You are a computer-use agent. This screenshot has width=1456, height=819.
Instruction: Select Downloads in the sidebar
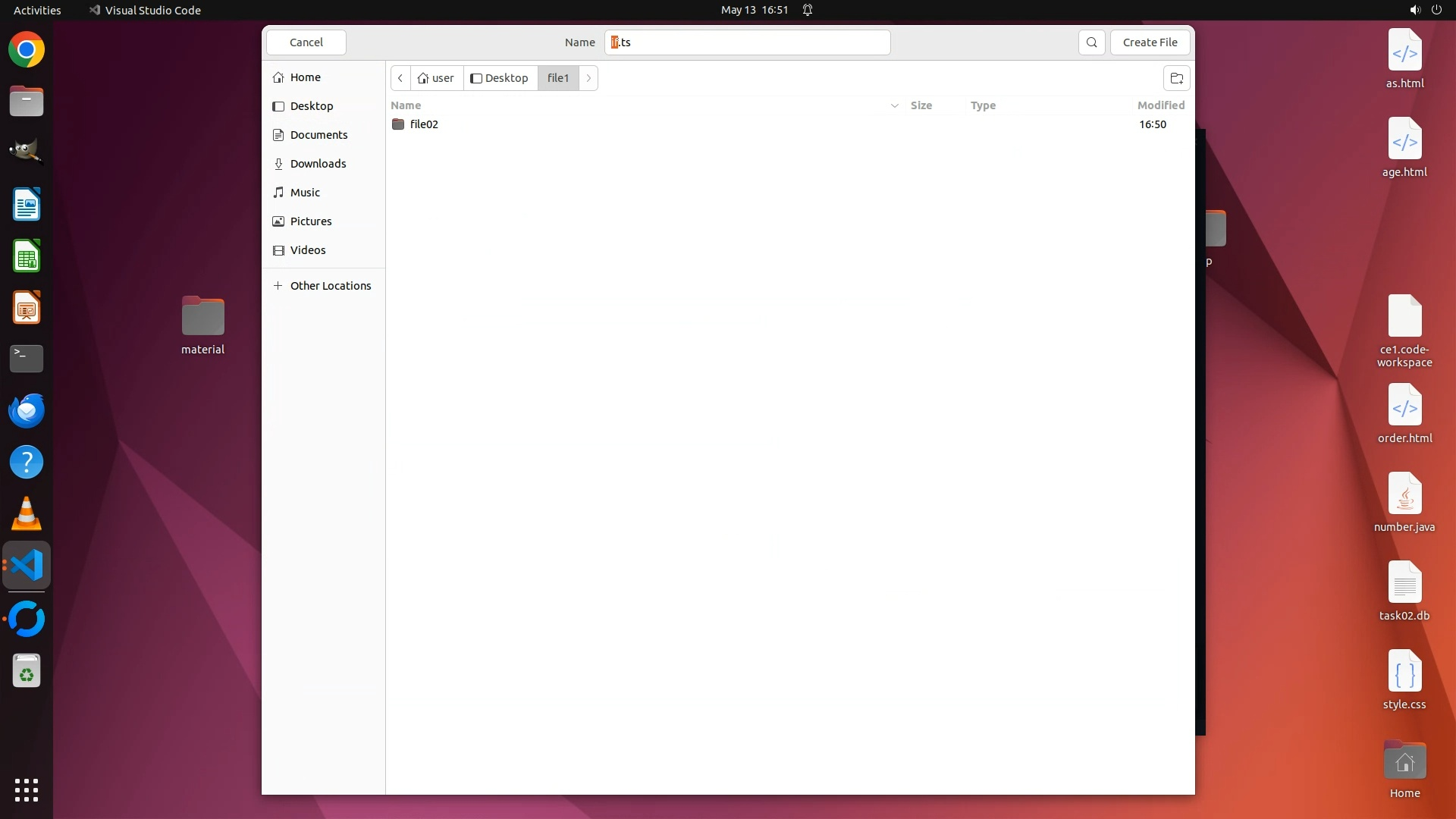tap(318, 164)
